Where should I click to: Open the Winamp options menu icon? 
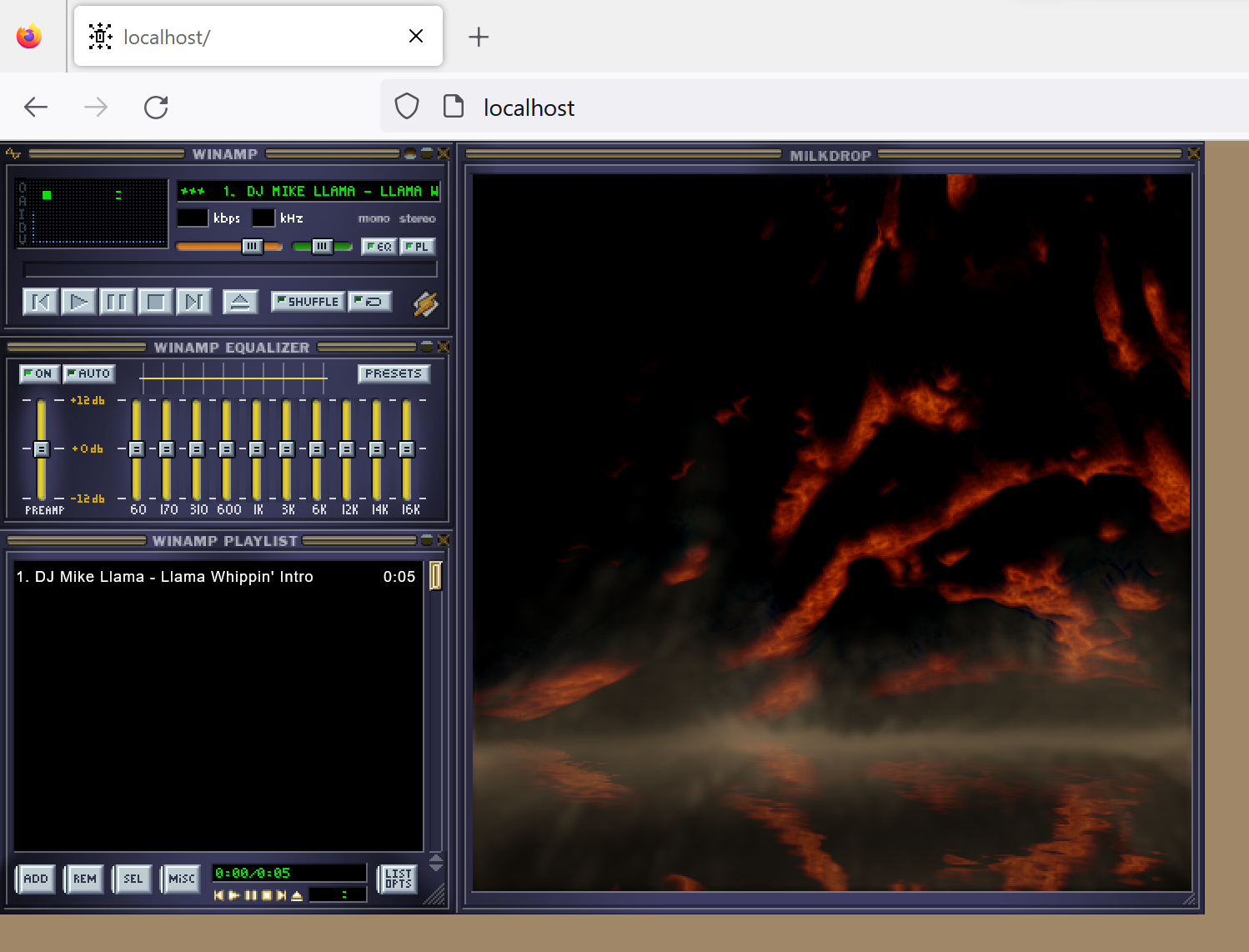(13, 153)
